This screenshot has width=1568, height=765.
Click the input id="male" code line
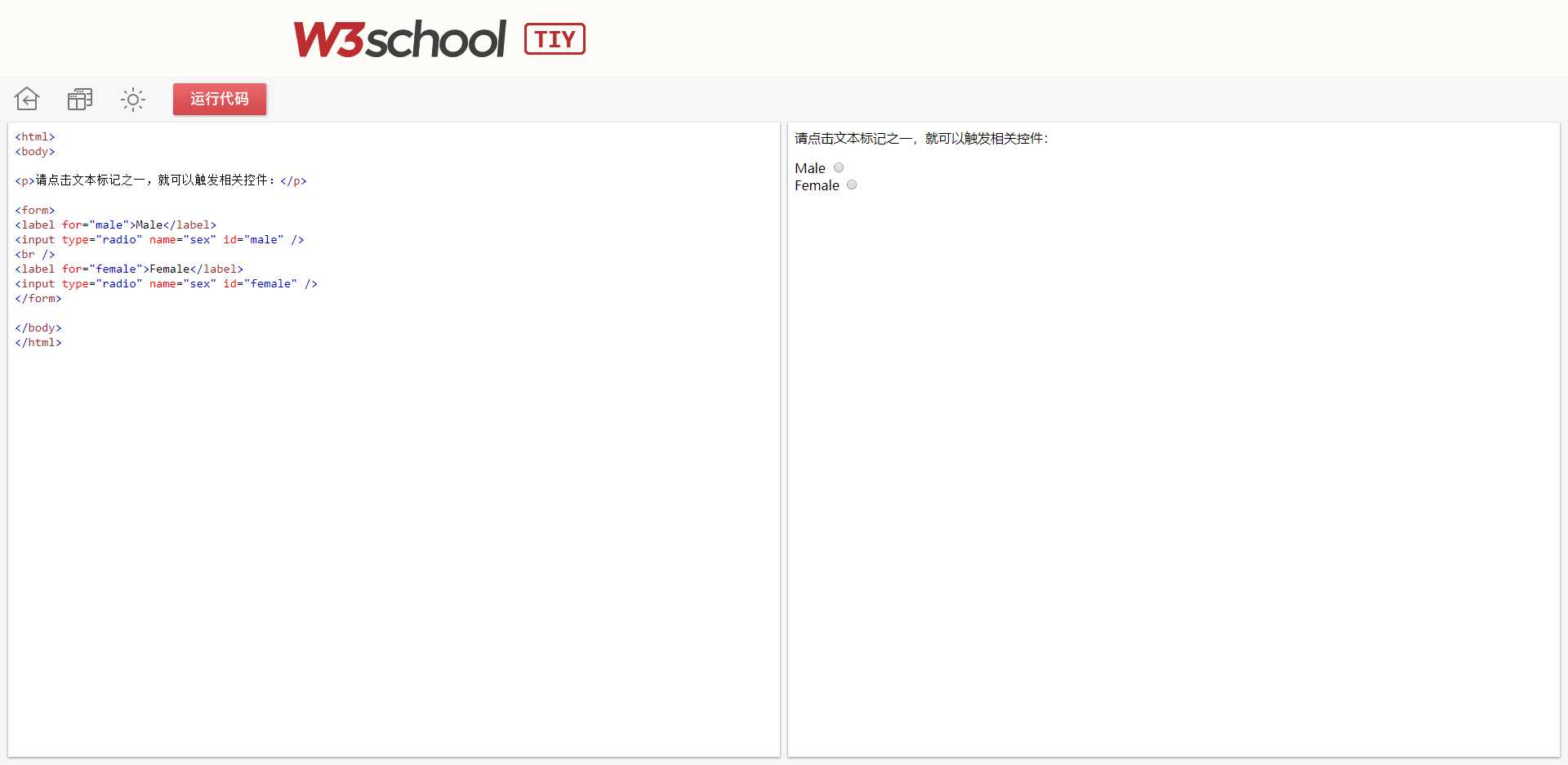pyautogui.click(x=159, y=239)
